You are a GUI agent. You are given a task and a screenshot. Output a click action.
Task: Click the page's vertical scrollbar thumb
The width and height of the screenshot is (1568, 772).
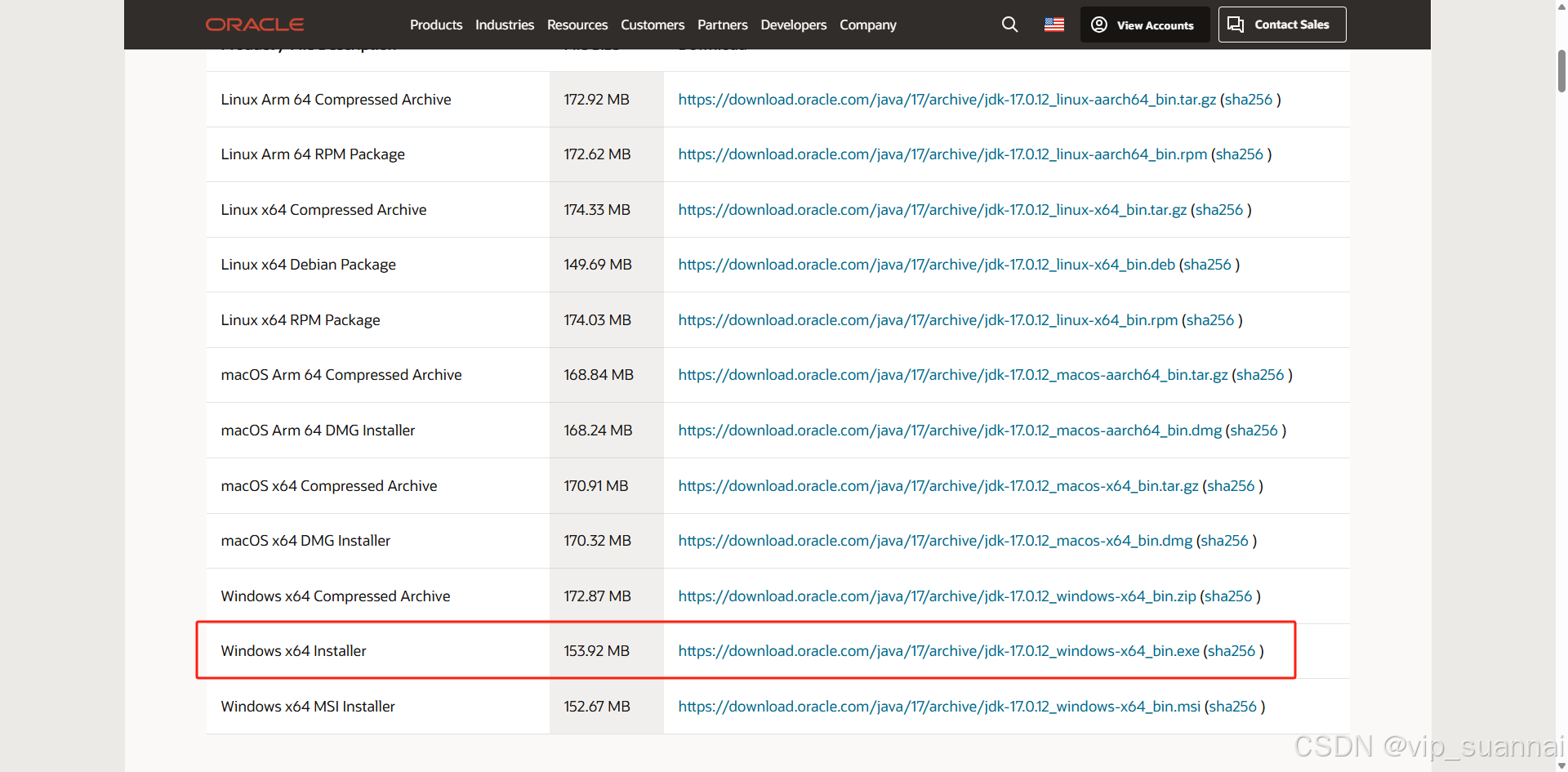click(x=1561, y=70)
